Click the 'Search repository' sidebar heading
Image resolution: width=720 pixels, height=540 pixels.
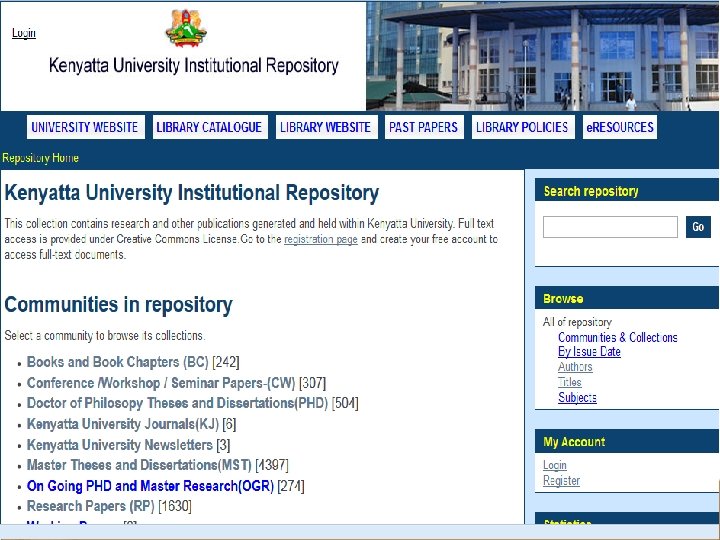pyautogui.click(x=591, y=191)
